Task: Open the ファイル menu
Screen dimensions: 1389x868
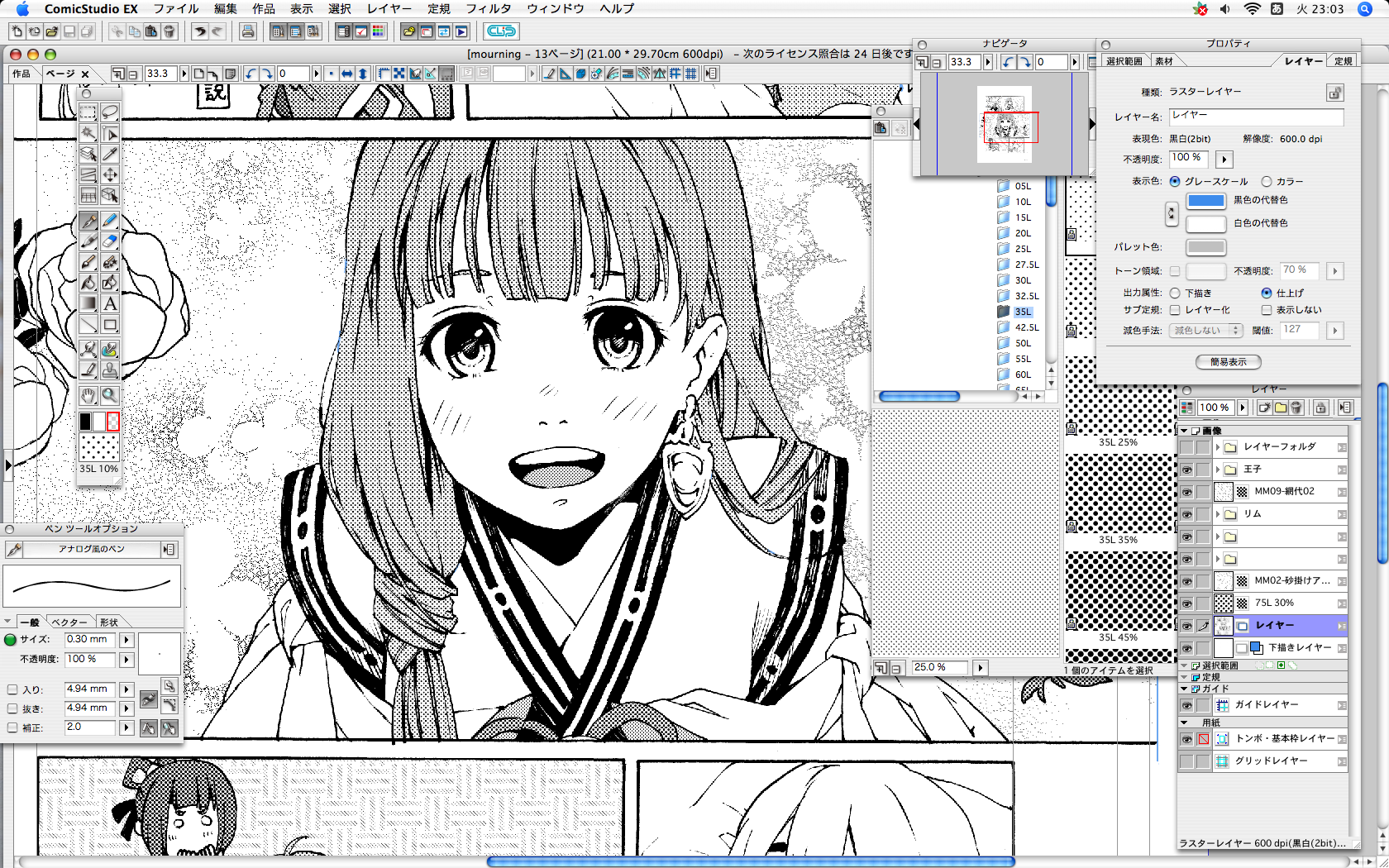Action: 176,9
